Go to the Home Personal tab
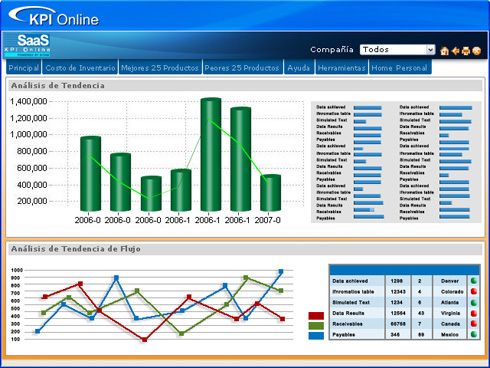Image resolution: width=490 pixels, height=368 pixels. pyautogui.click(x=400, y=68)
